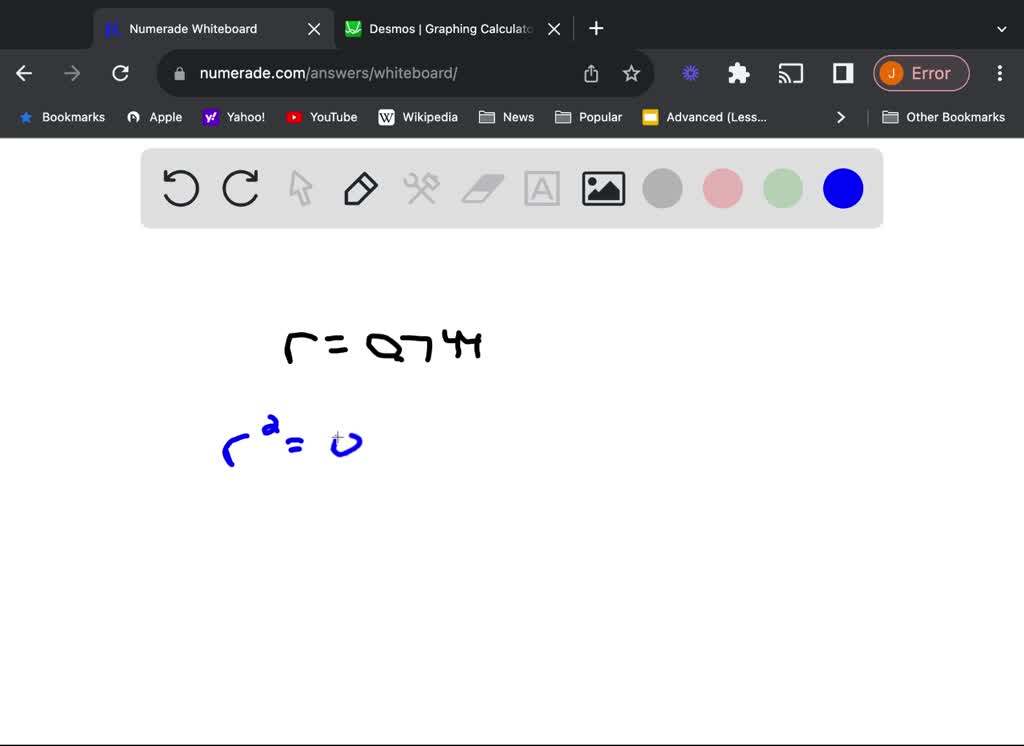The width and height of the screenshot is (1024, 746).
Task: Select the pen drawing tool
Action: pos(360,188)
